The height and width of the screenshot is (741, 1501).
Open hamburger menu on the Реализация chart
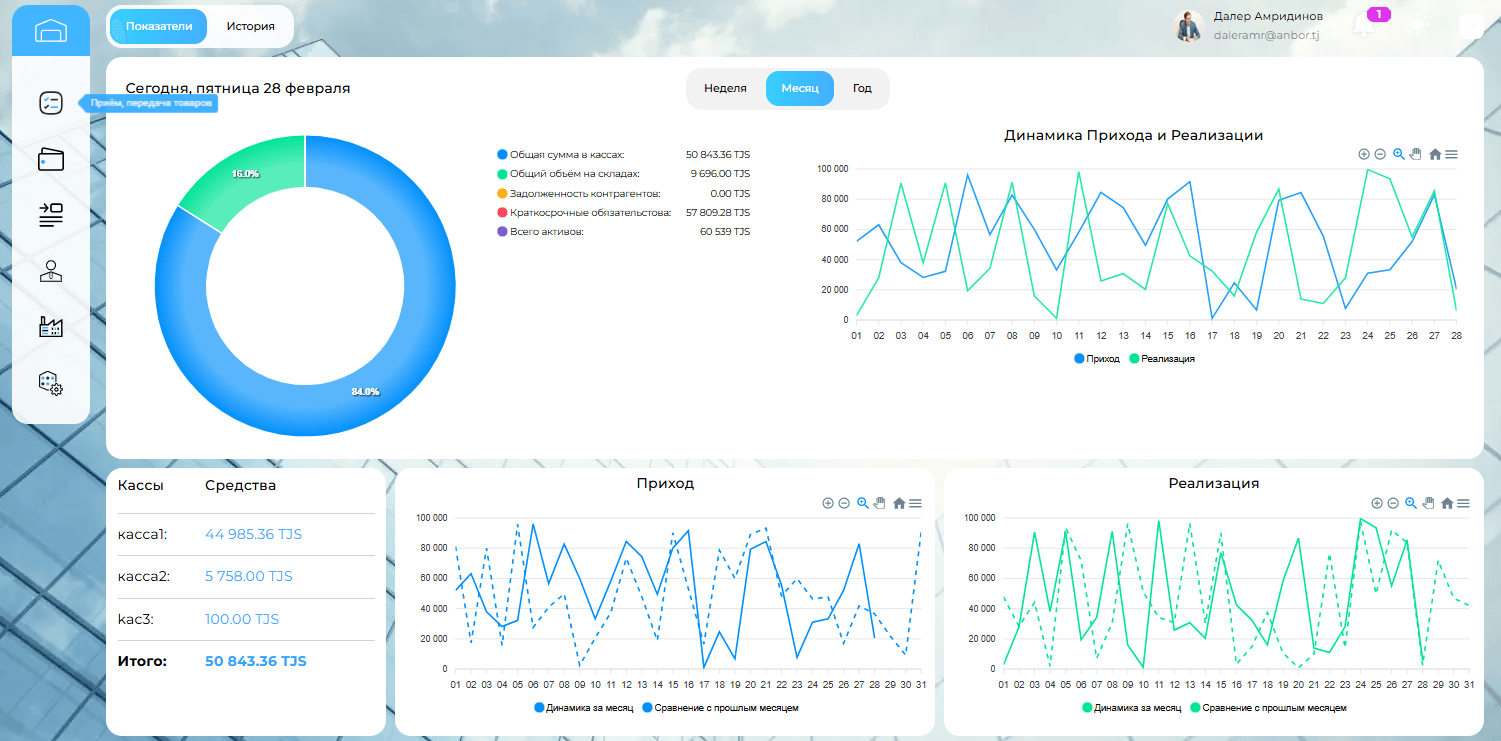tap(1463, 503)
